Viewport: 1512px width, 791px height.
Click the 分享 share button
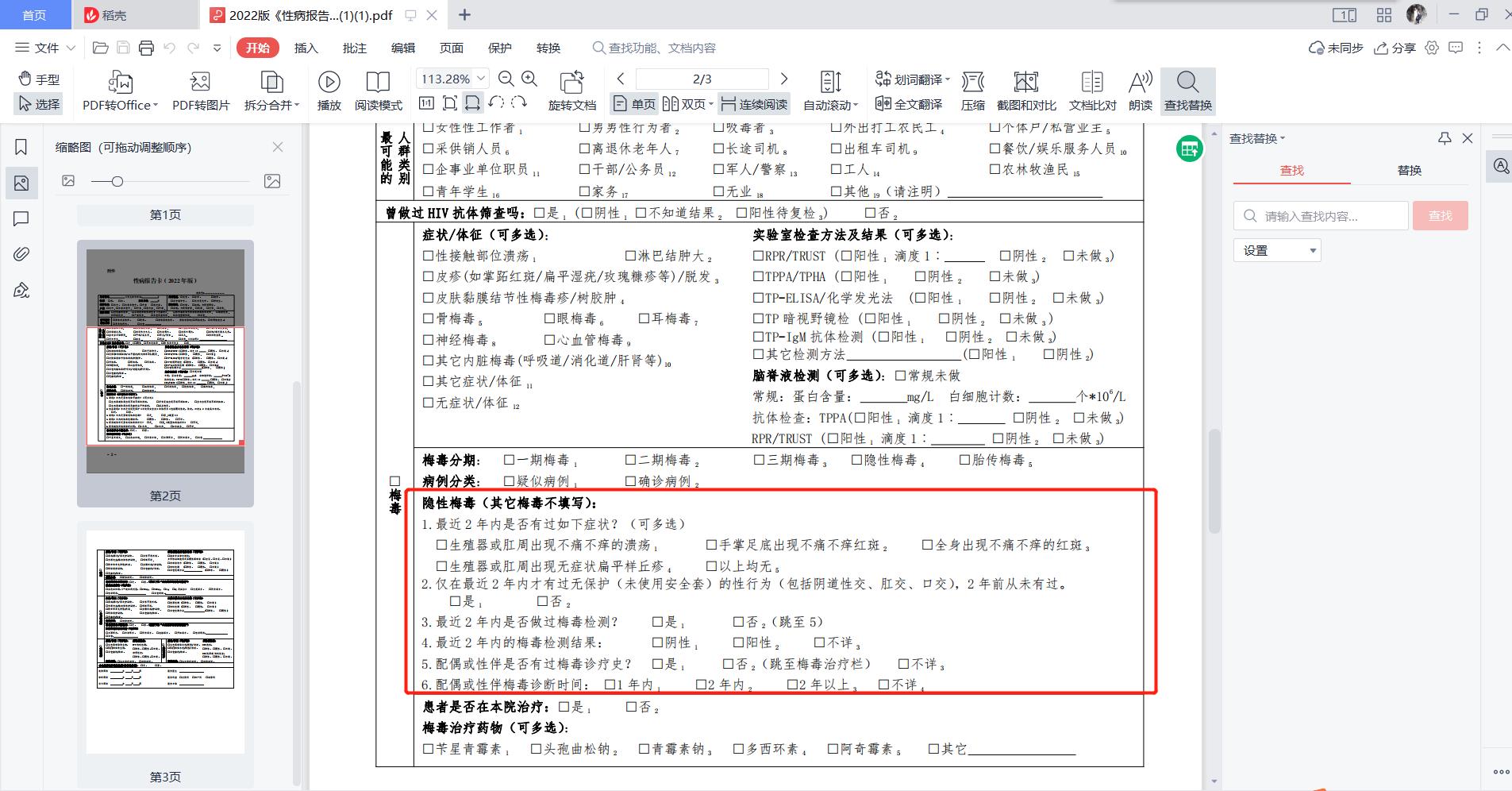(1395, 48)
